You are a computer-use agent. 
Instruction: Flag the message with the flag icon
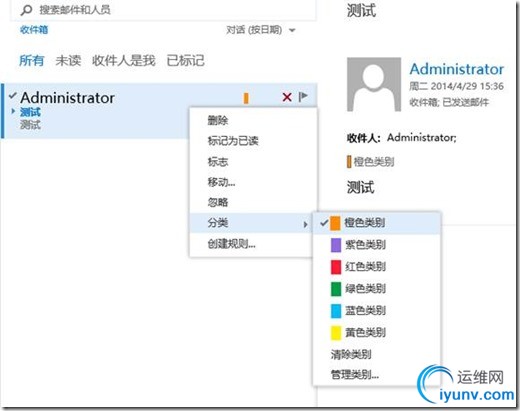(x=303, y=97)
